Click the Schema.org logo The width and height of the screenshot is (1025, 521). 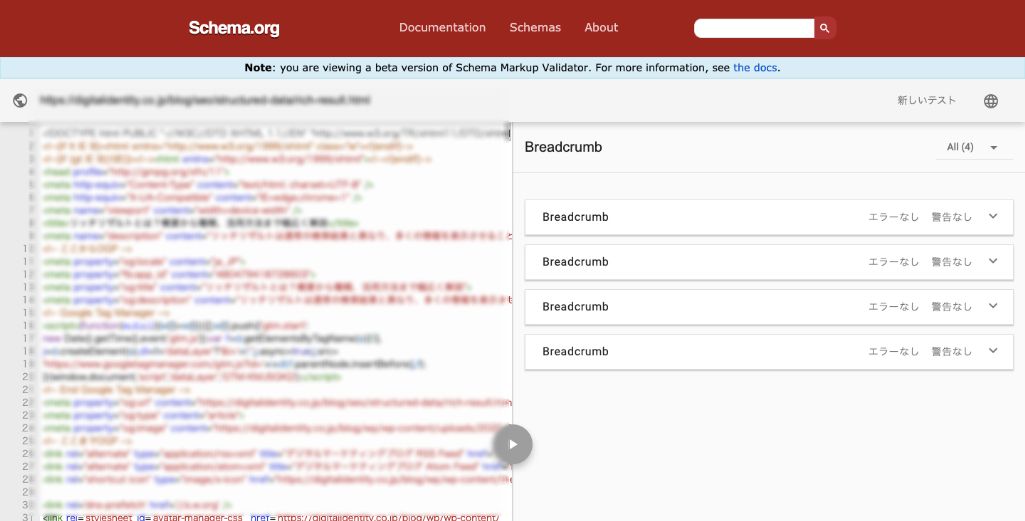click(234, 28)
